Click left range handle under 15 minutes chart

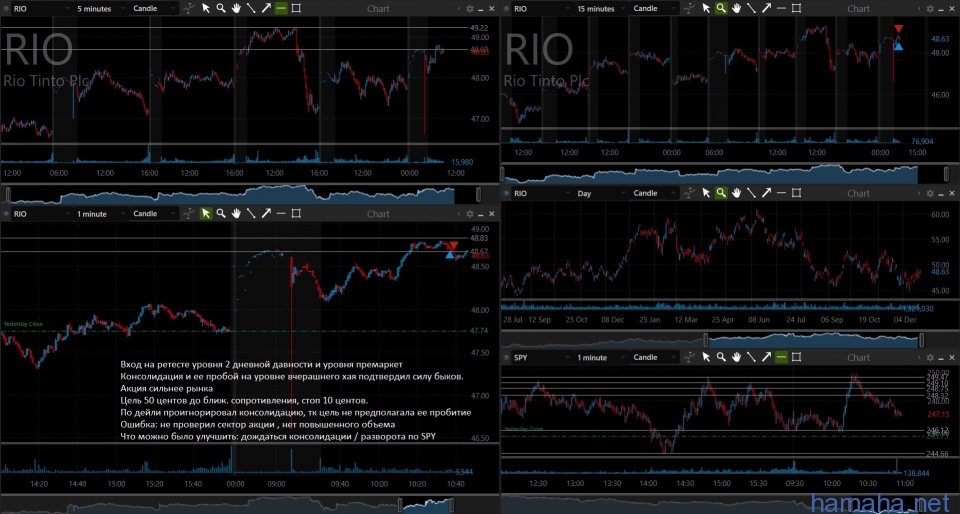click(503, 174)
